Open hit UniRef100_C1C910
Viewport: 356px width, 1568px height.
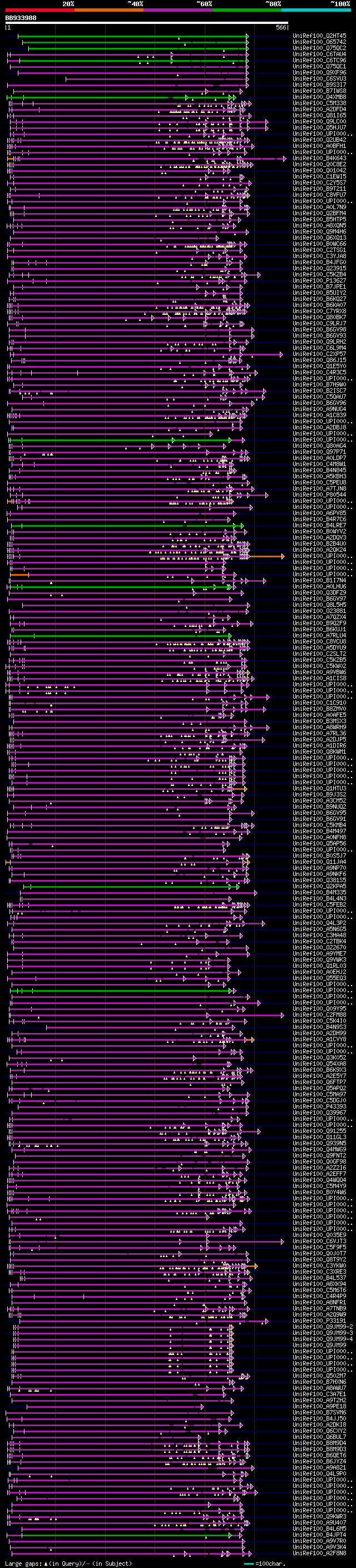319,703
